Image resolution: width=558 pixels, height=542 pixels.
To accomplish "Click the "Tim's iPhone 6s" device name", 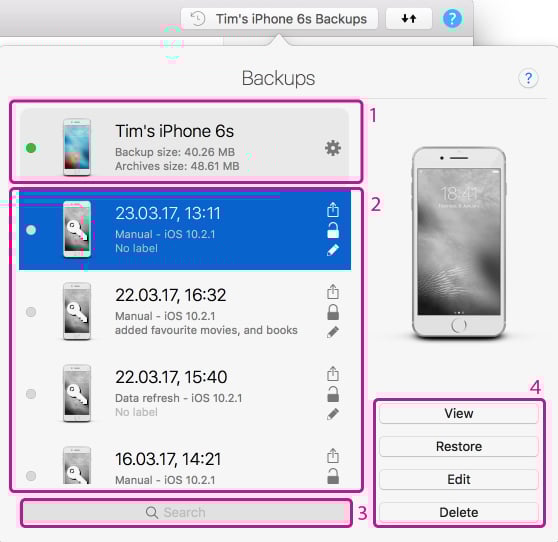I will click(174, 131).
